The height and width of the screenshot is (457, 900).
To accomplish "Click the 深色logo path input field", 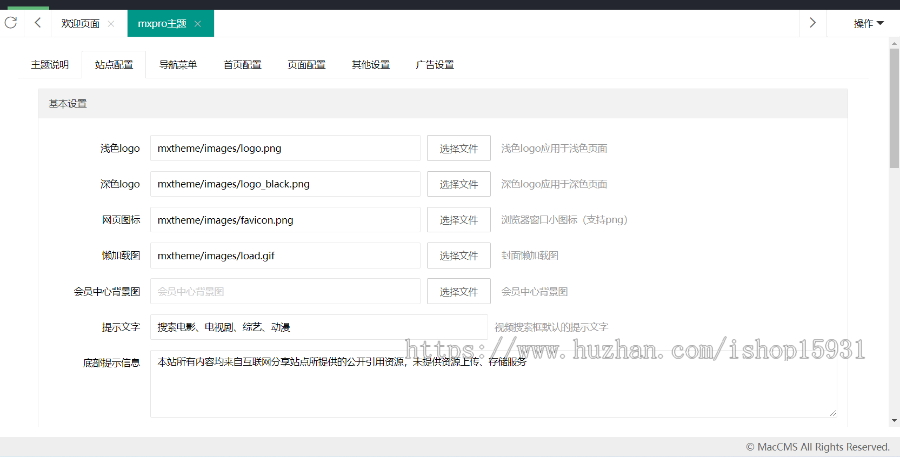I will (285, 184).
